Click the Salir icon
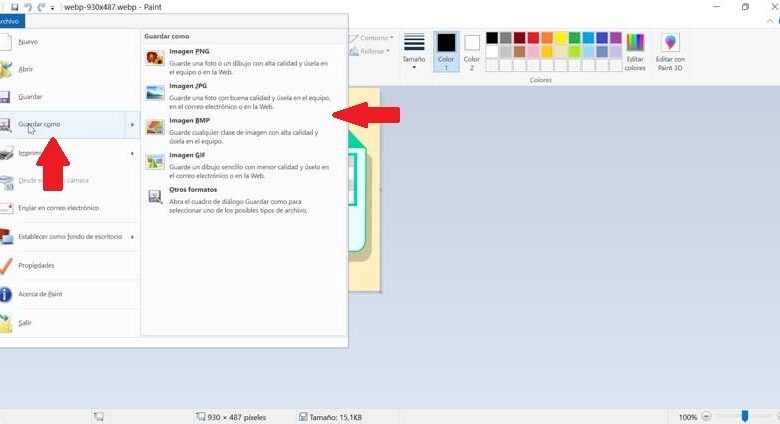The image size is (780, 424). (6, 323)
